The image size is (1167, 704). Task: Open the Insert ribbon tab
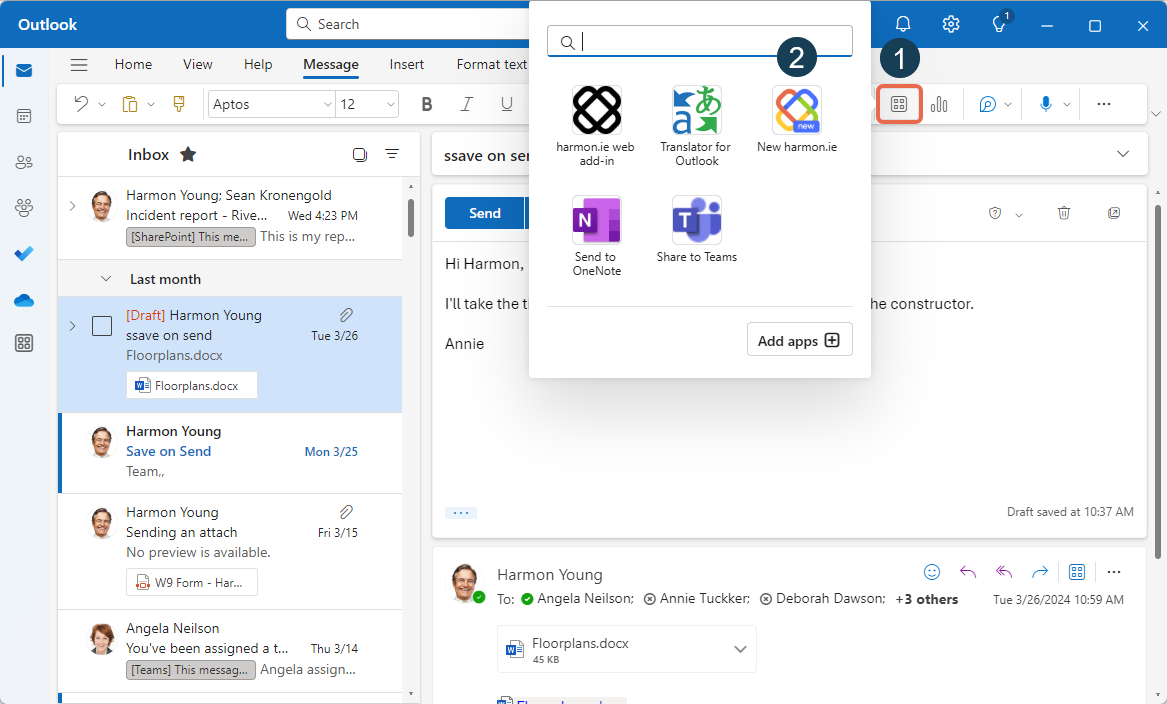click(406, 64)
